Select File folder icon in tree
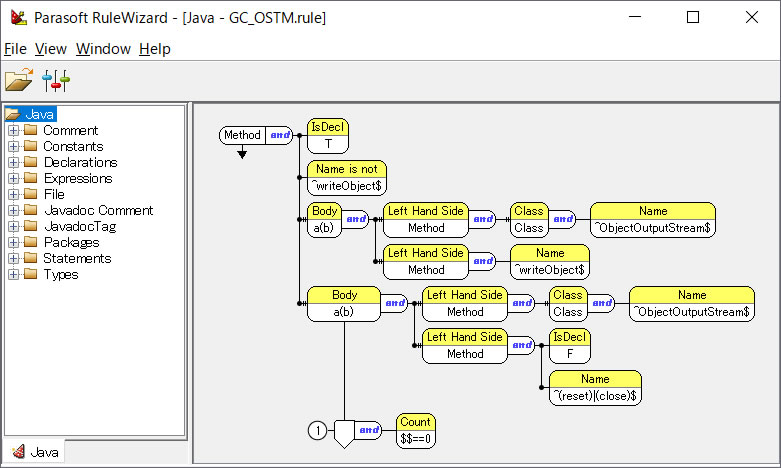Viewport: 781px width, 468px height. pyautogui.click(x=31, y=194)
